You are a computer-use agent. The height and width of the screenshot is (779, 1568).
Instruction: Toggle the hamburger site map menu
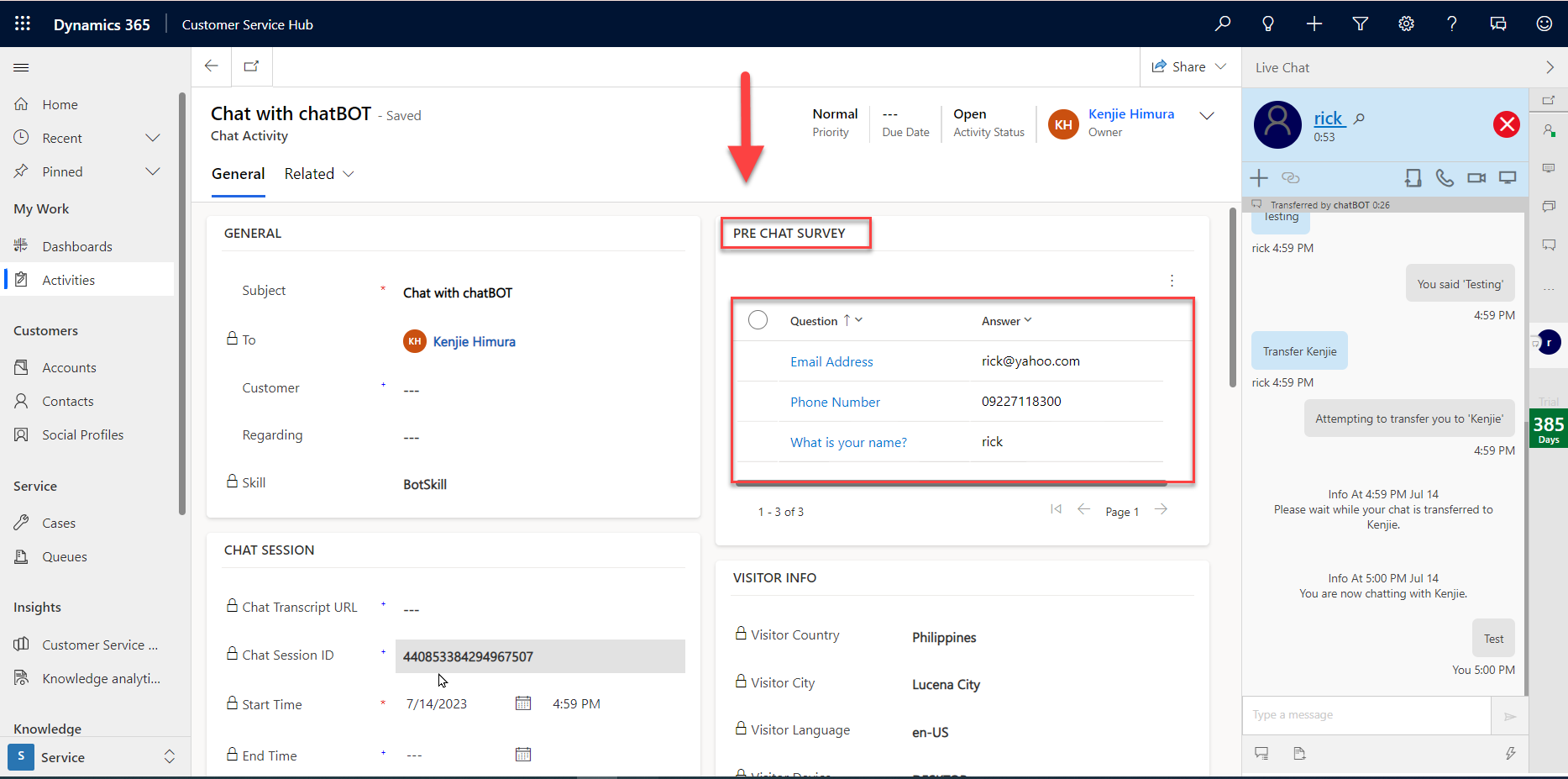click(22, 67)
